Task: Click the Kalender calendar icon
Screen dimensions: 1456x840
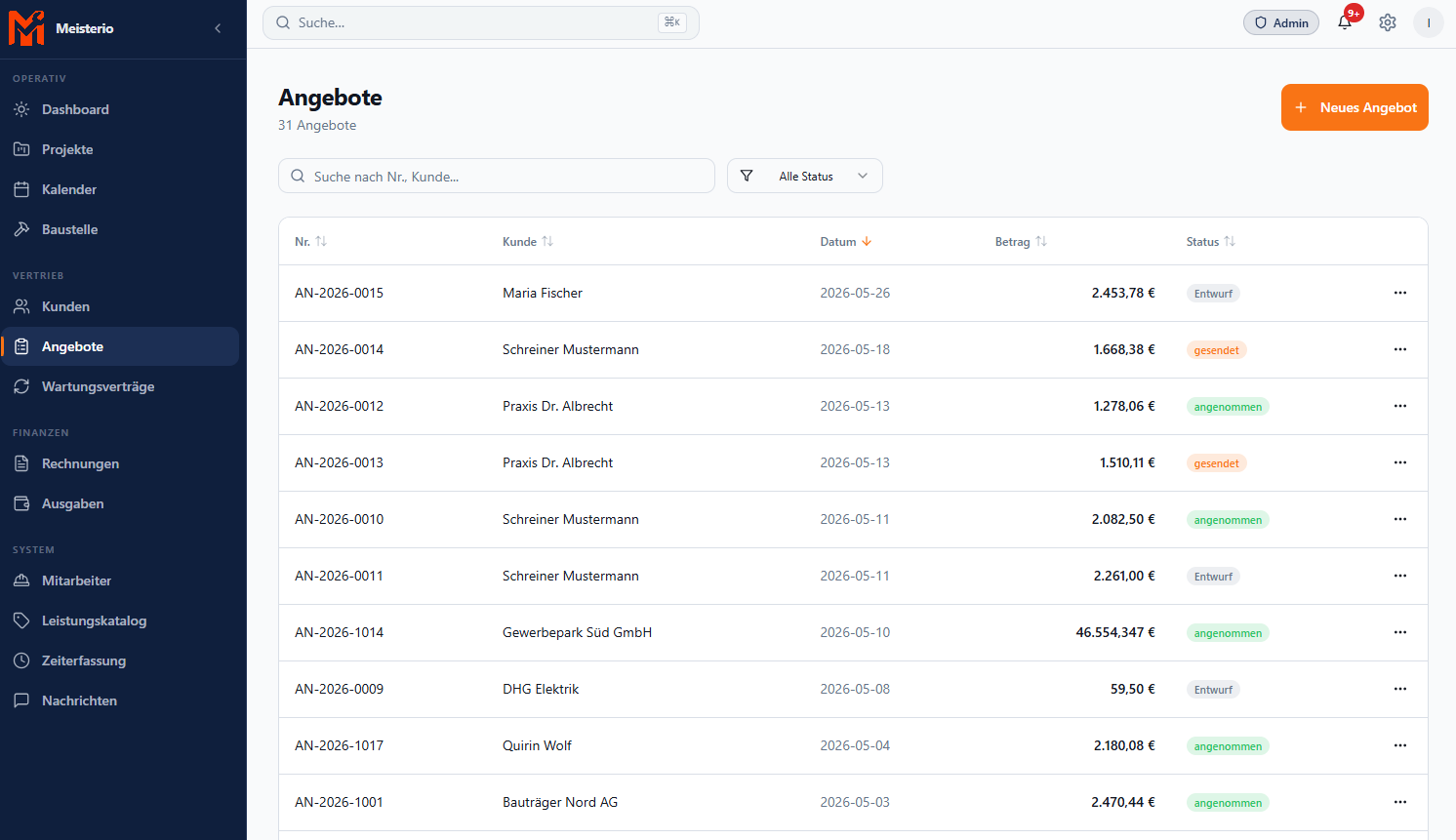Action: [21, 189]
